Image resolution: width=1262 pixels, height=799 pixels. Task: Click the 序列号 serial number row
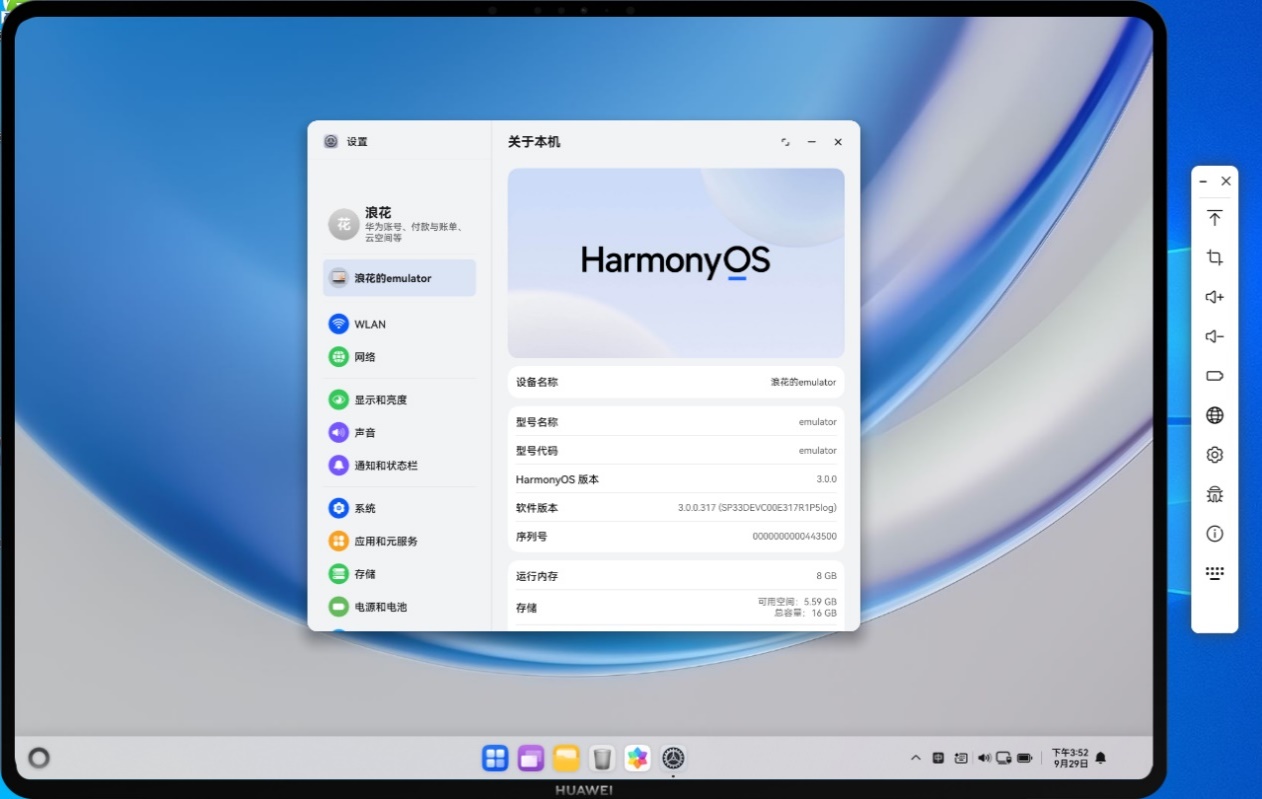click(676, 537)
